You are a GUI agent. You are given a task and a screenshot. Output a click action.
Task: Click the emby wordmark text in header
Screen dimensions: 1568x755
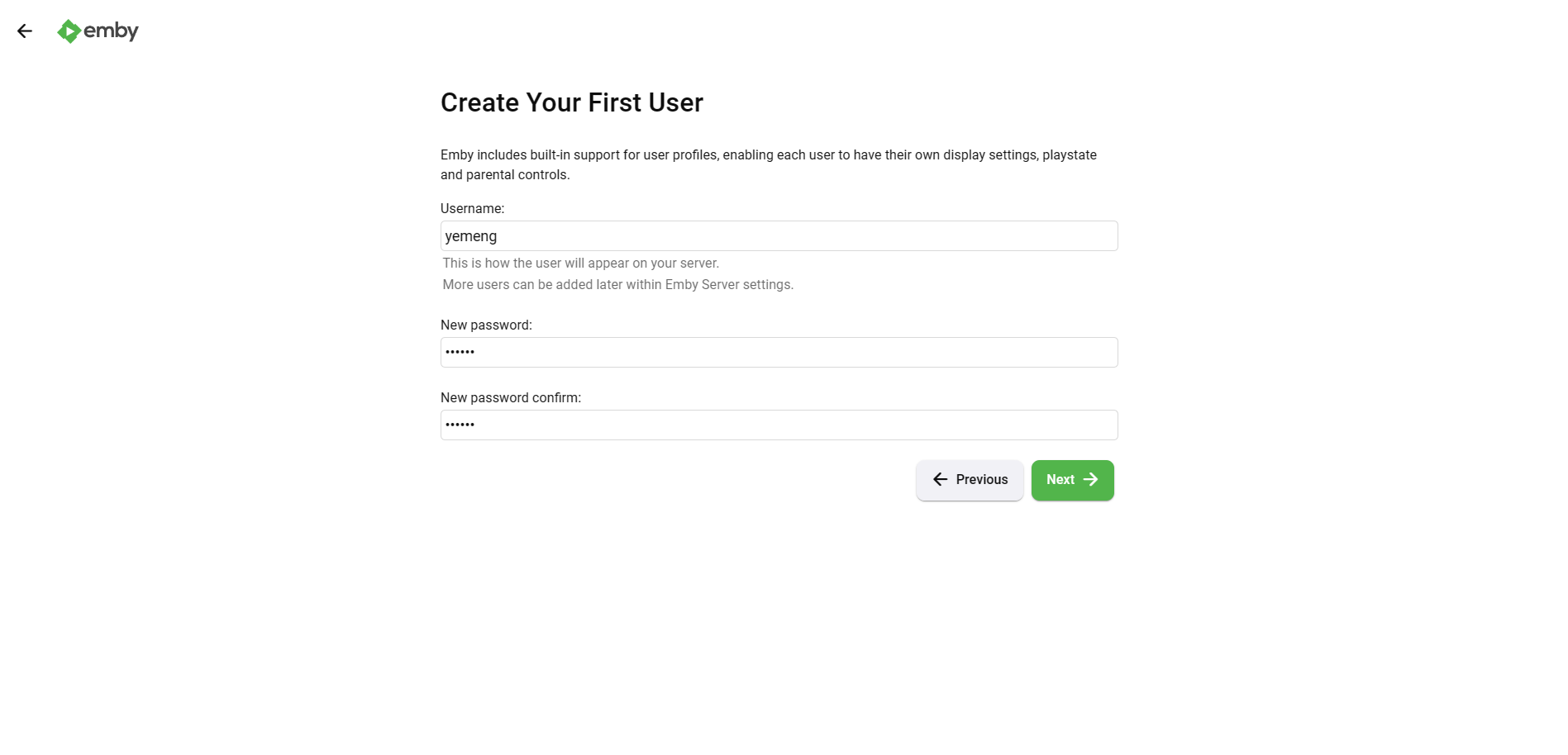[111, 31]
